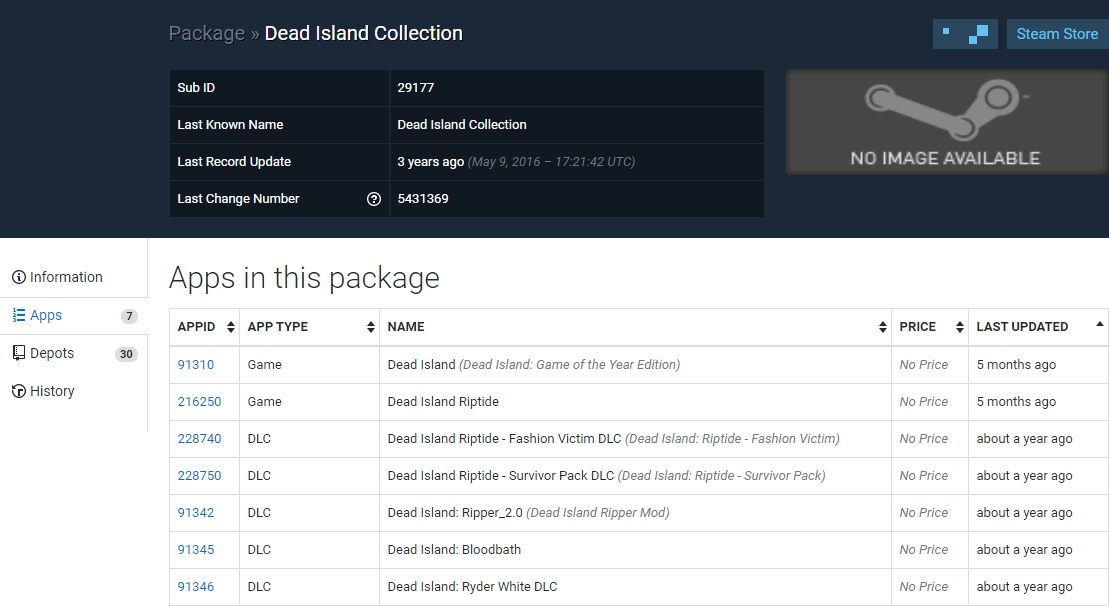This screenshot has height=606, width=1109.
Task: Select the Apps sidebar tab
Action: tap(74, 315)
